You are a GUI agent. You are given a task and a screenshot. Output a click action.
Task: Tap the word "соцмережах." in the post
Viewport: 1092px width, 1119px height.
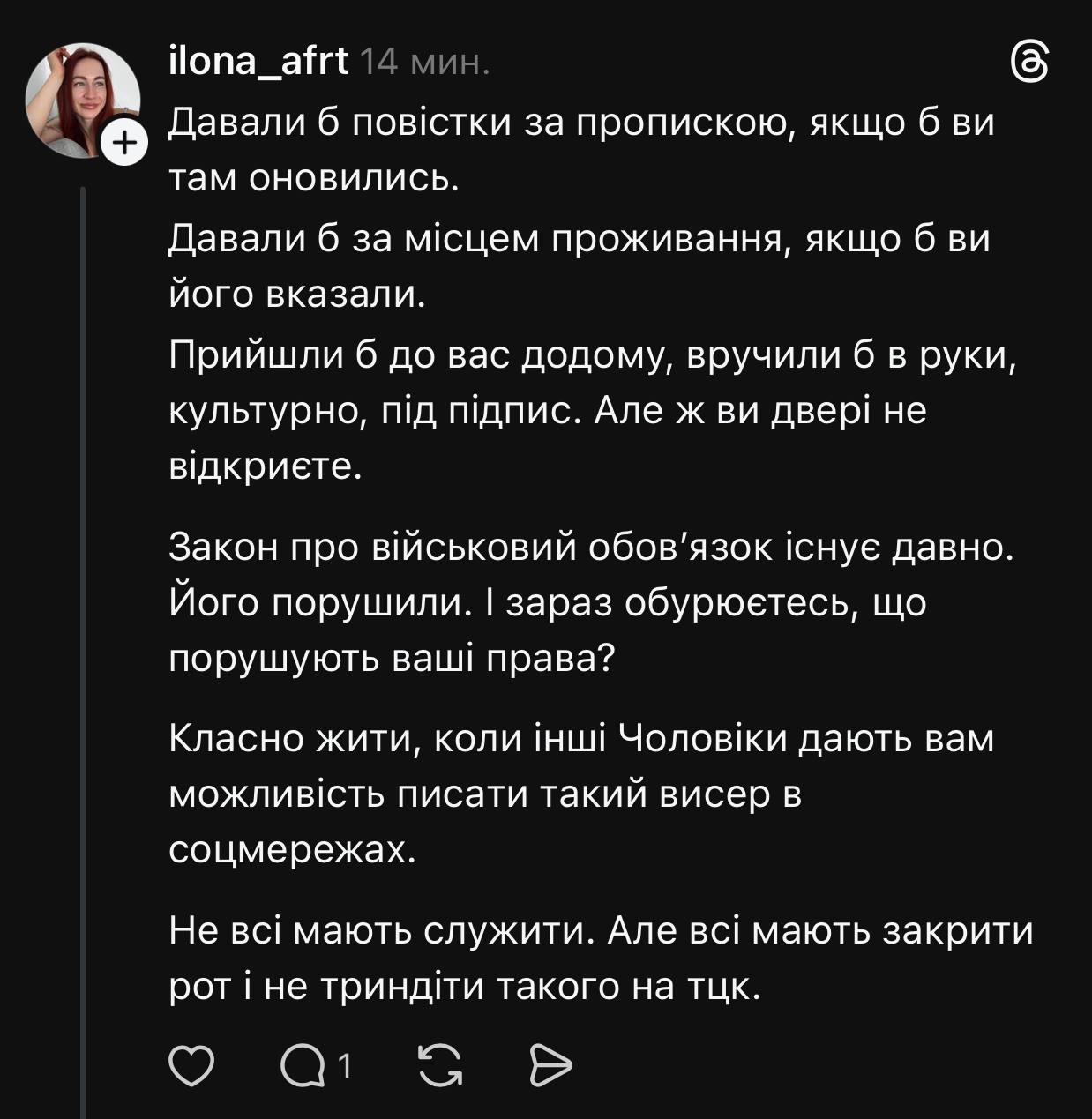click(x=292, y=850)
